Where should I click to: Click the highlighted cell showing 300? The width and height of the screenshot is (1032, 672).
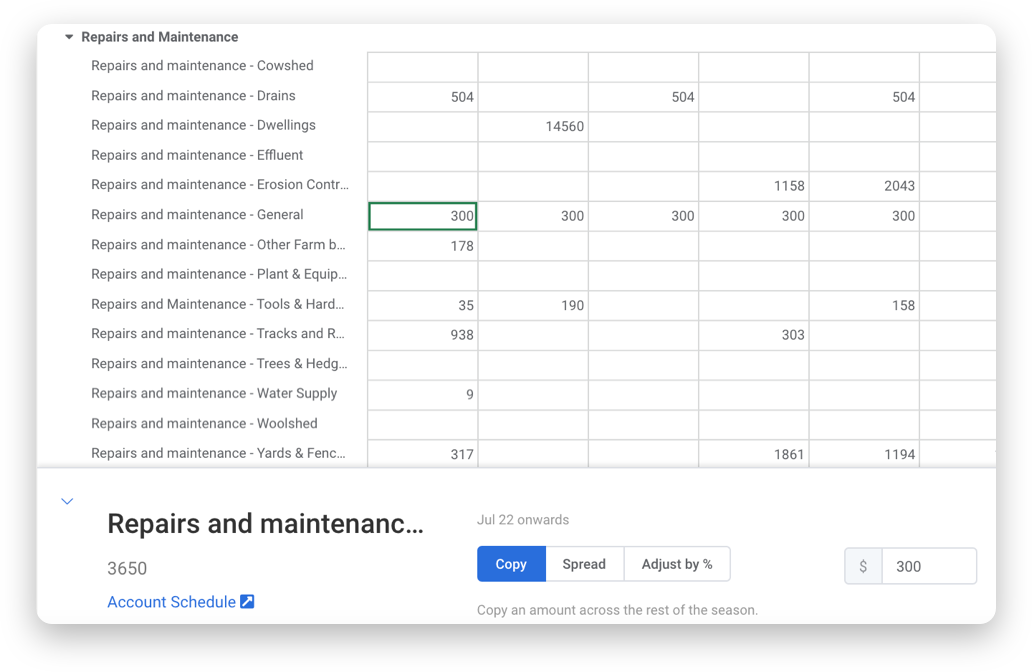point(422,215)
